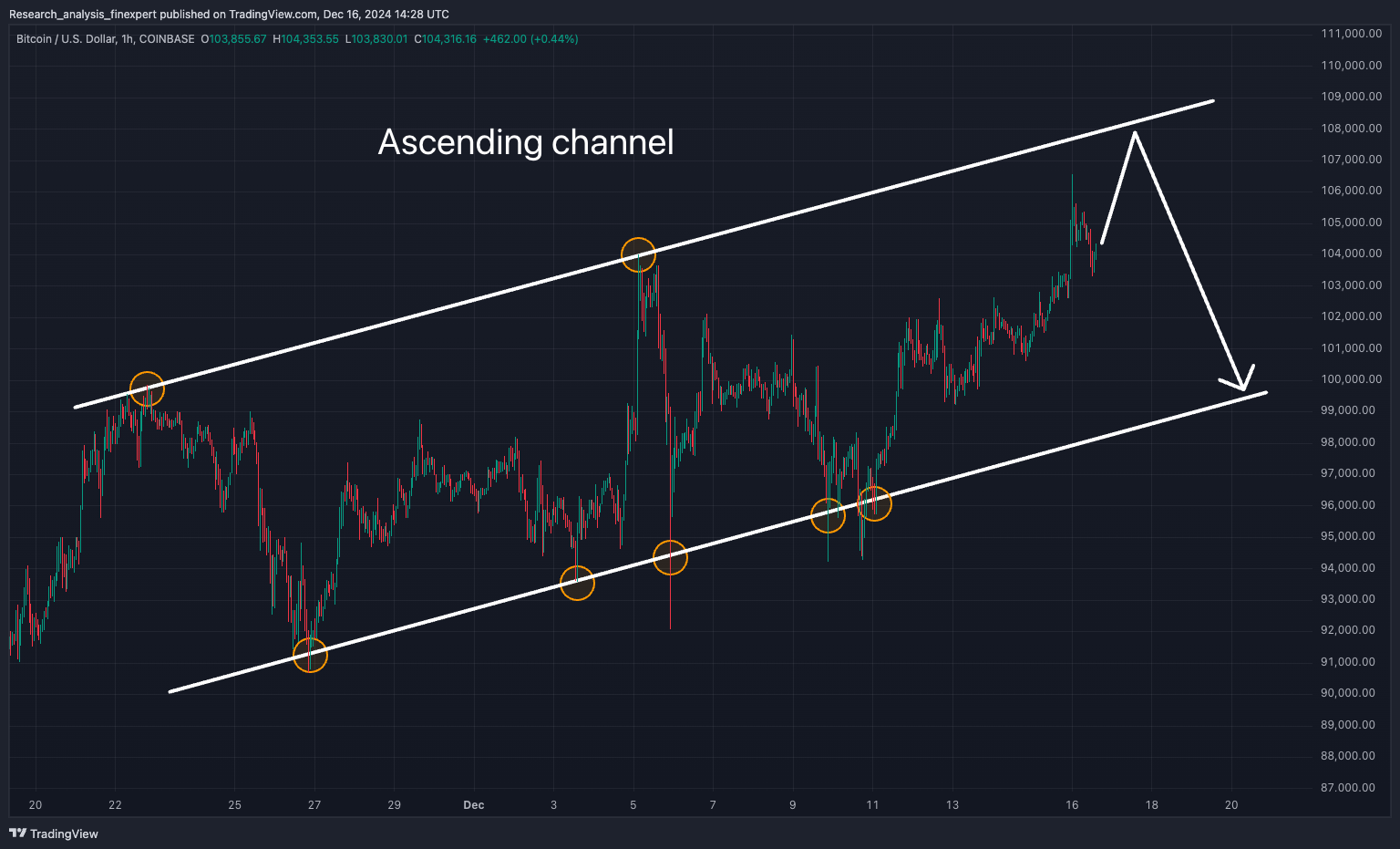Click the 106,000.00 price axis label
This screenshot has height=849, width=1400.
click(x=1352, y=191)
